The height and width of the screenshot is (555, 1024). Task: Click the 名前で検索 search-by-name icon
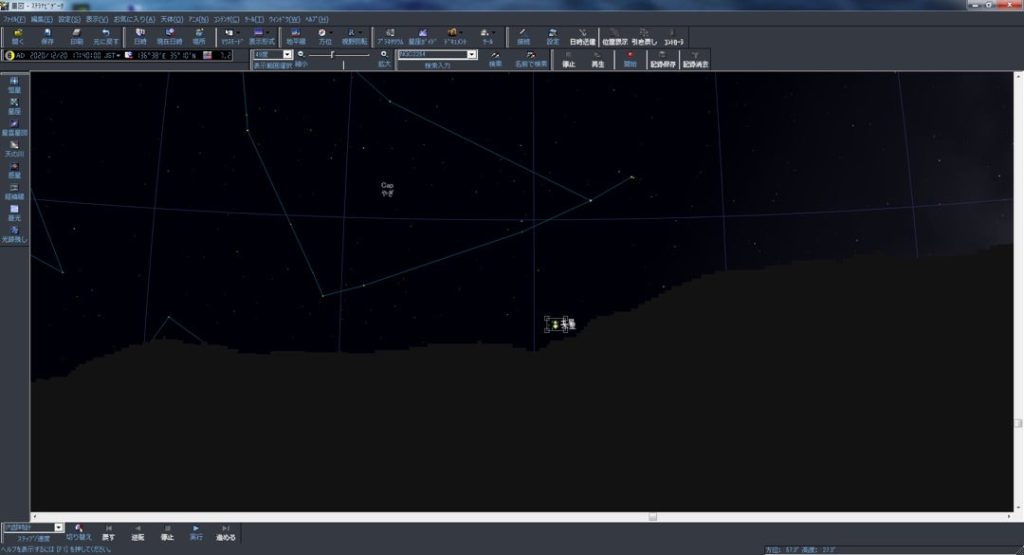[530, 59]
